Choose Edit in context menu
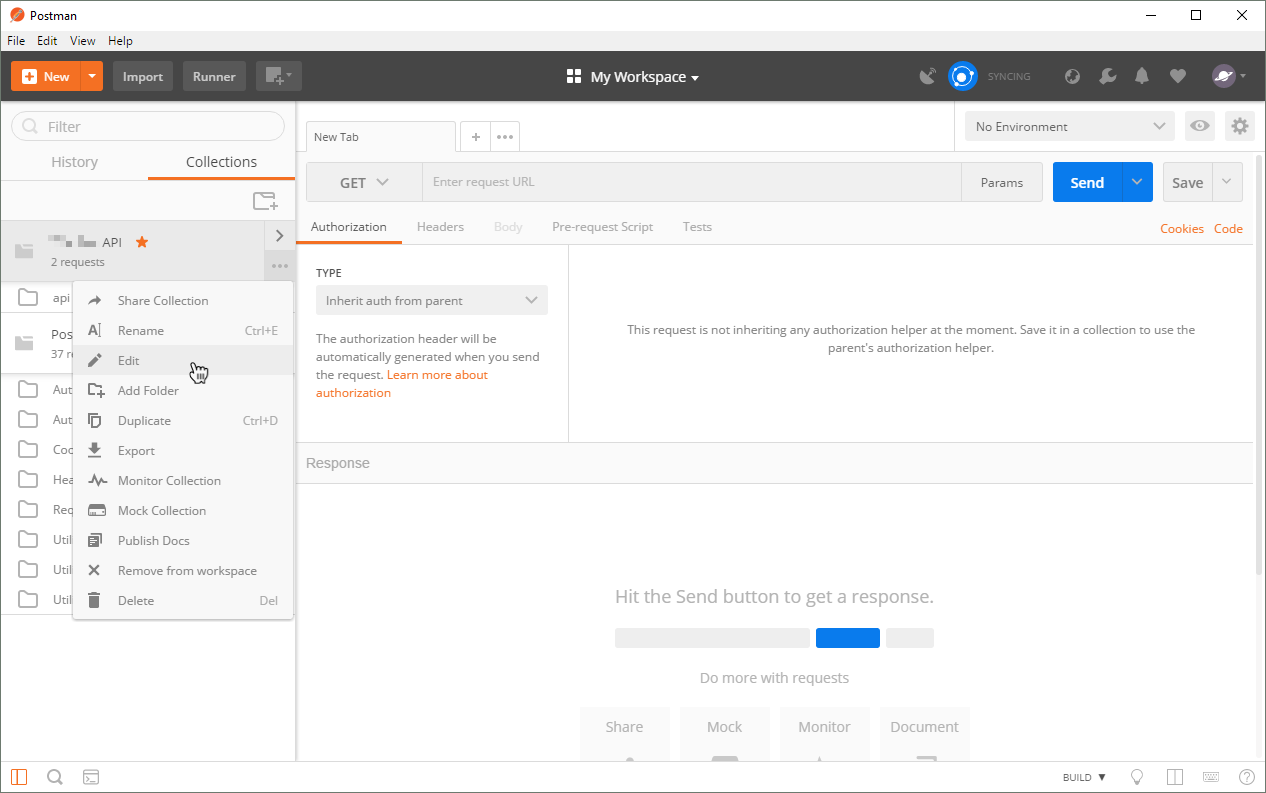Image resolution: width=1266 pixels, height=793 pixels. [183, 360]
